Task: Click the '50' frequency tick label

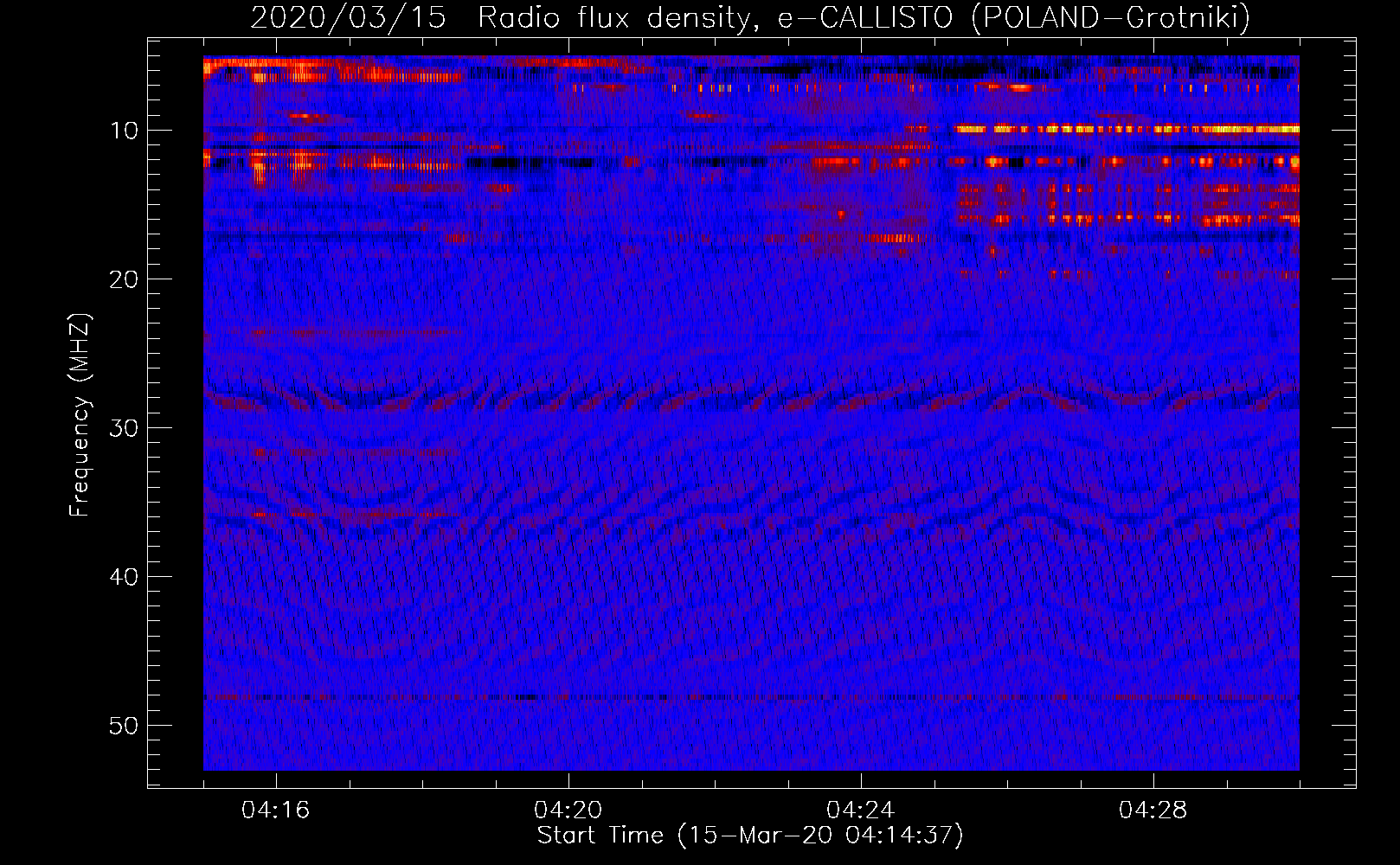Action: [x=125, y=726]
